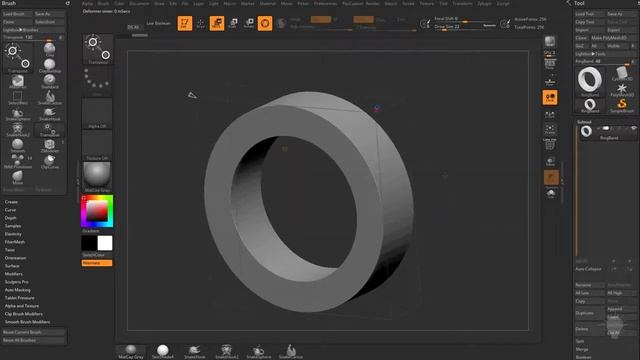The height and width of the screenshot is (360, 640).
Task: Toggle Local symmetry orange button
Action: click(550, 98)
